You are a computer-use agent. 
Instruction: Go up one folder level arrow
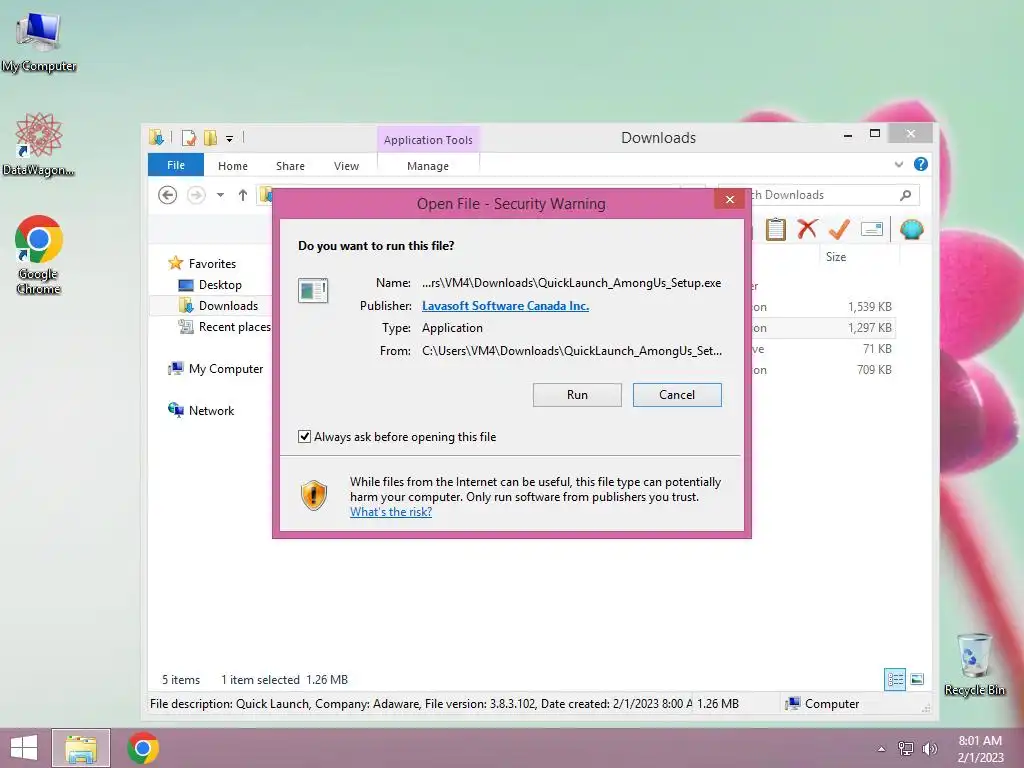coord(242,195)
